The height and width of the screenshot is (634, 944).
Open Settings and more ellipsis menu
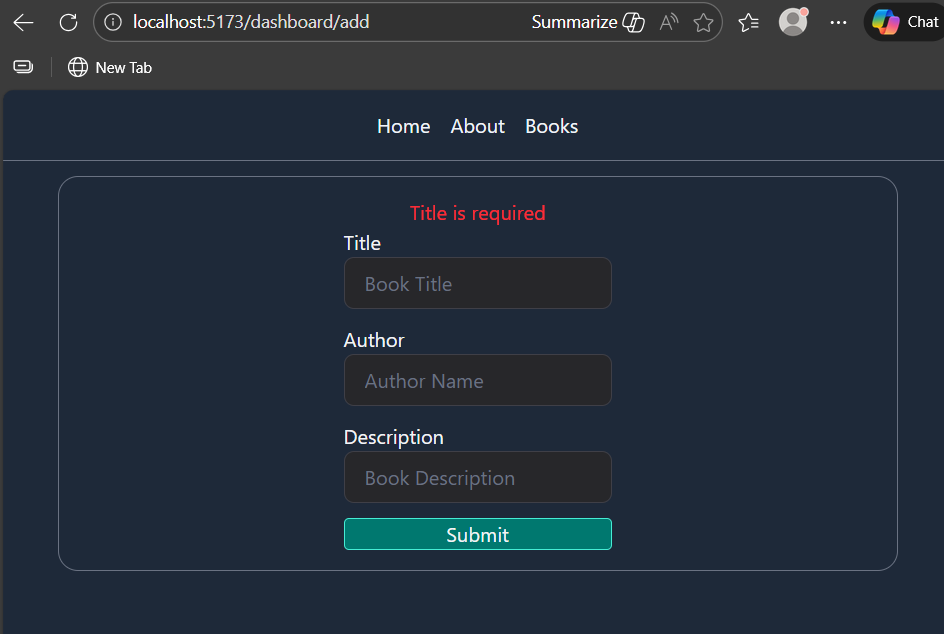click(x=838, y=23)
